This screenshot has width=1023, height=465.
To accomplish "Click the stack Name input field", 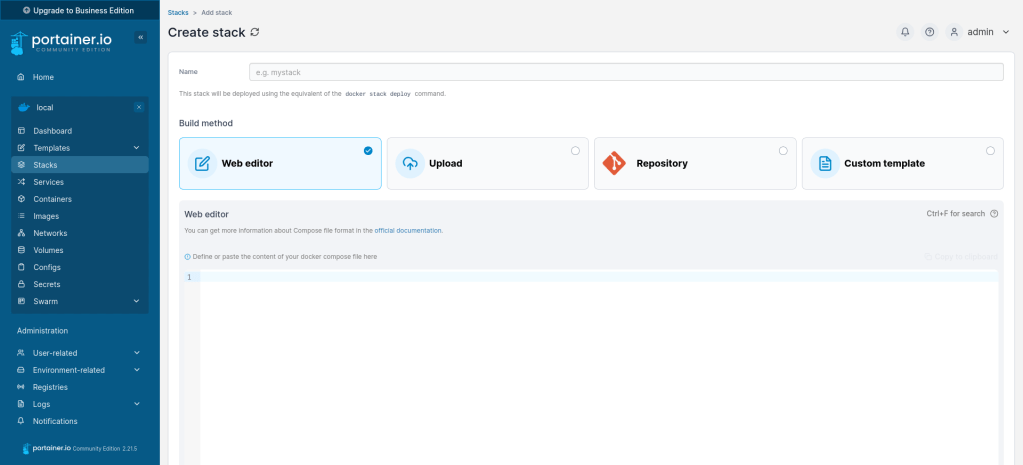I will [626, 72].
